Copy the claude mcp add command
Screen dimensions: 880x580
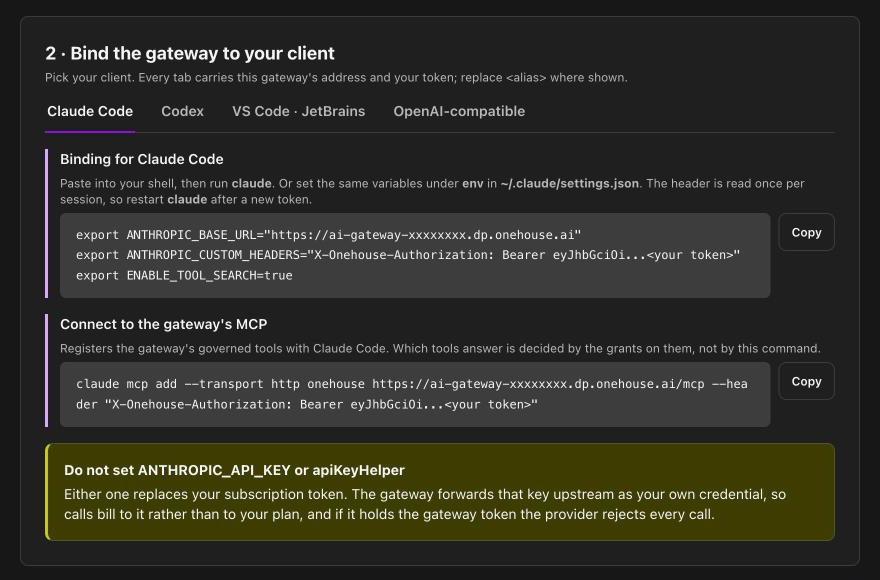[806, 381]
